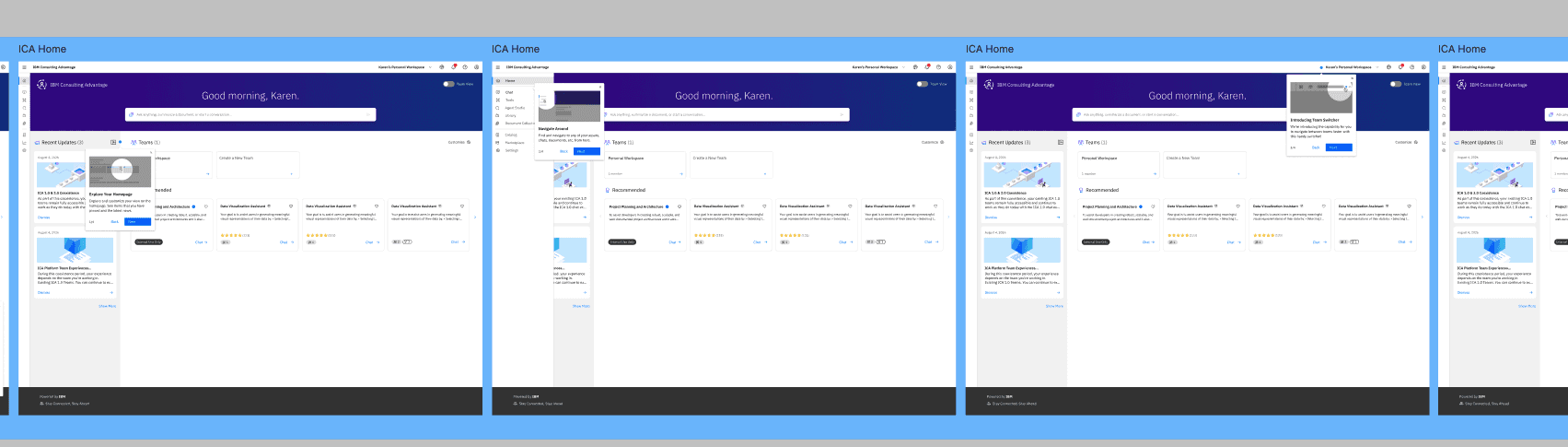Click the search field in Team Switcher frame
This screenshot has height=447, width=1568.
1179,114
